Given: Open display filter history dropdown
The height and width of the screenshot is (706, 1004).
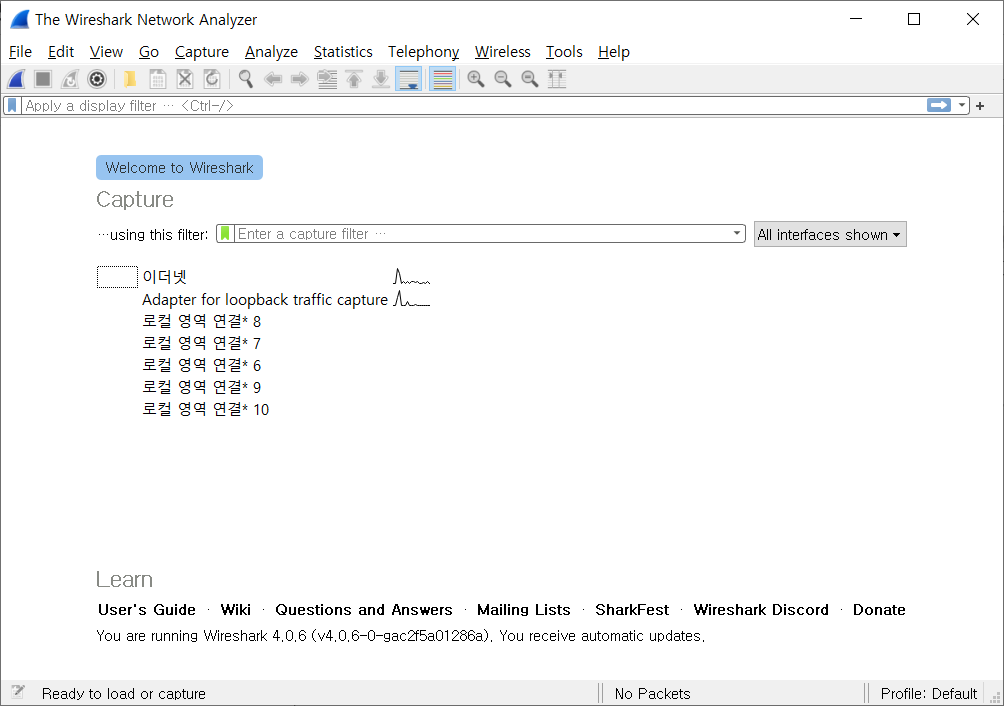Looking at the screenshot, I should coord(962,106).
